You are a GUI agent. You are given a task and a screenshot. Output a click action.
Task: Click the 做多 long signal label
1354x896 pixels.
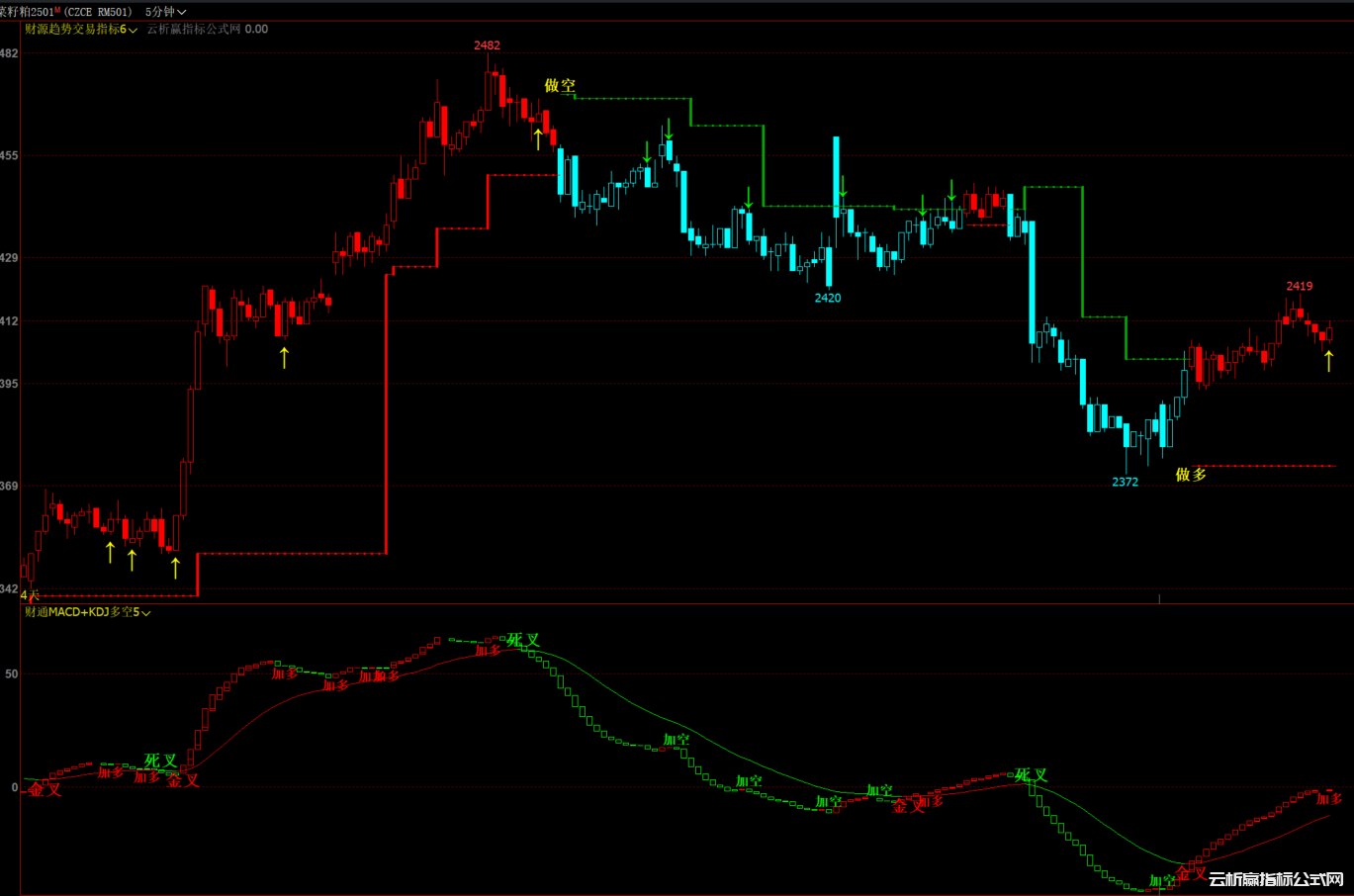[1191, 475]
